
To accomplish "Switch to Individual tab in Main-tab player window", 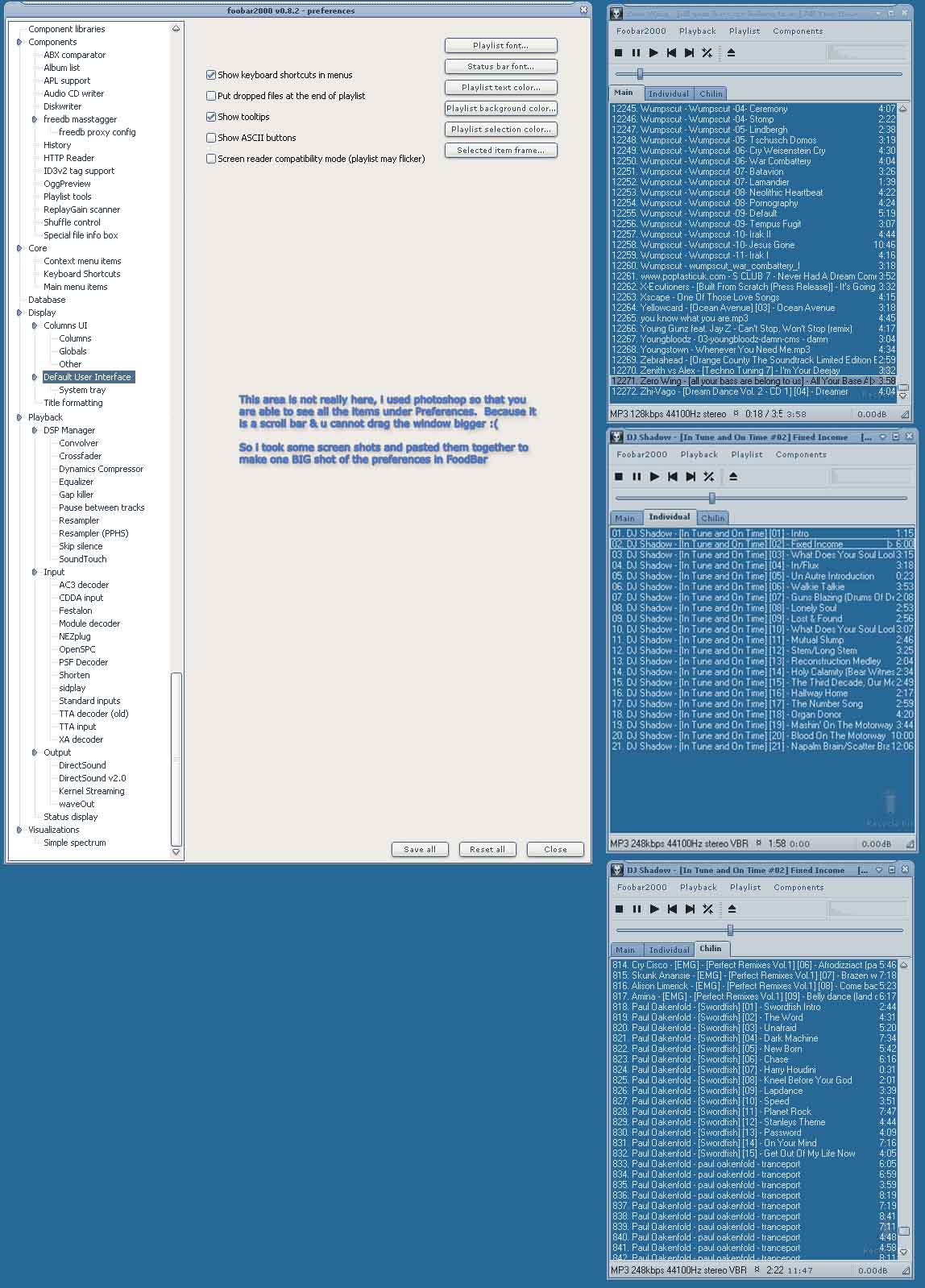I will click(669, 93).
